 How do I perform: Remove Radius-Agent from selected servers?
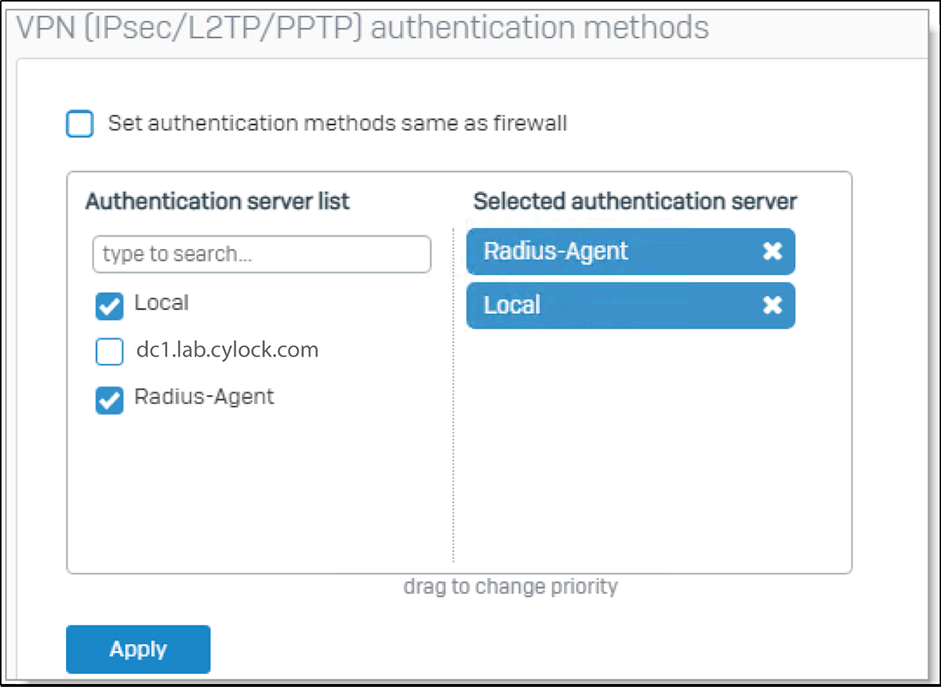click(772, 251)
